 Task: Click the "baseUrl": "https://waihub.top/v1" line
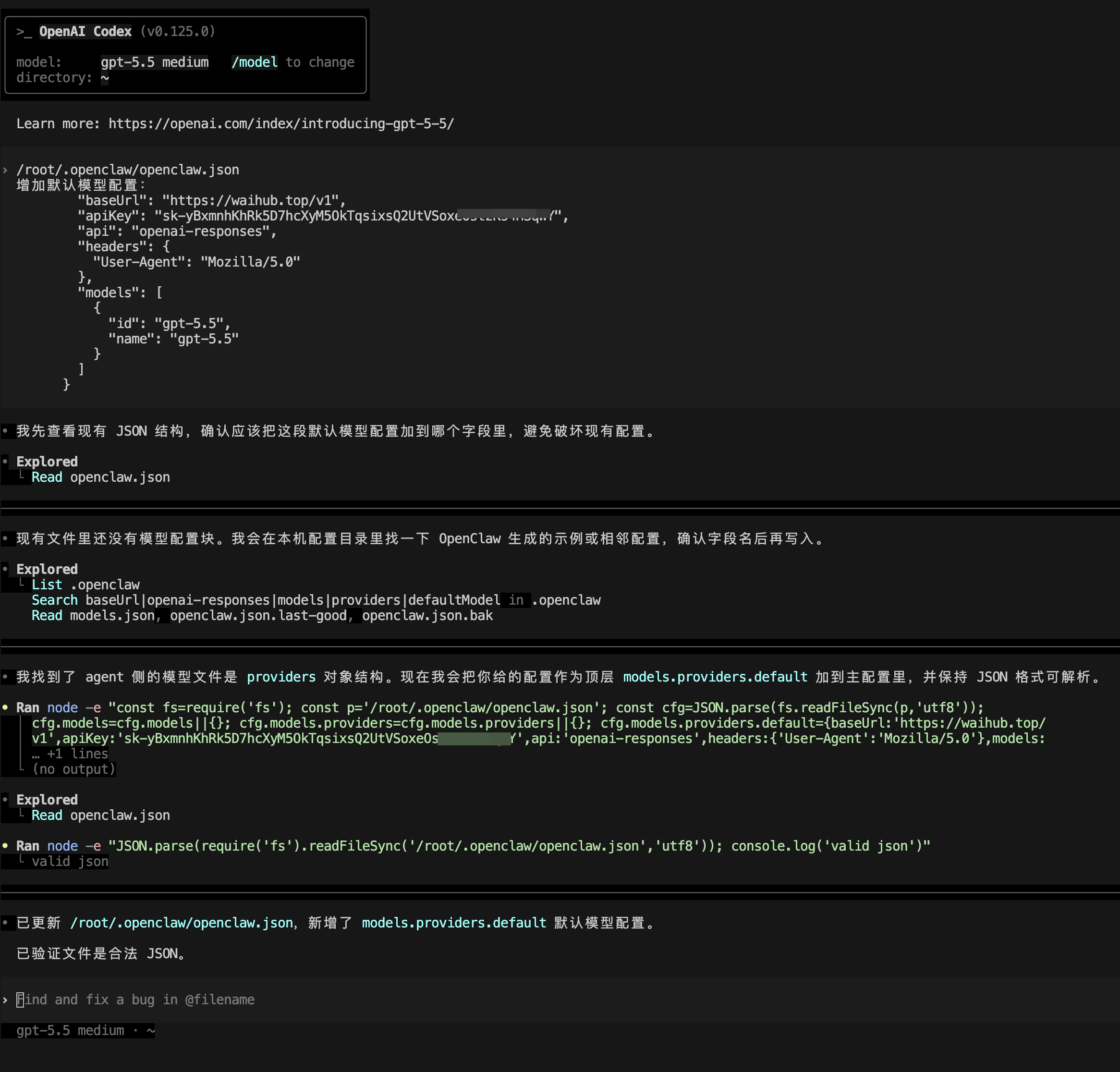[x=211, y=201]
